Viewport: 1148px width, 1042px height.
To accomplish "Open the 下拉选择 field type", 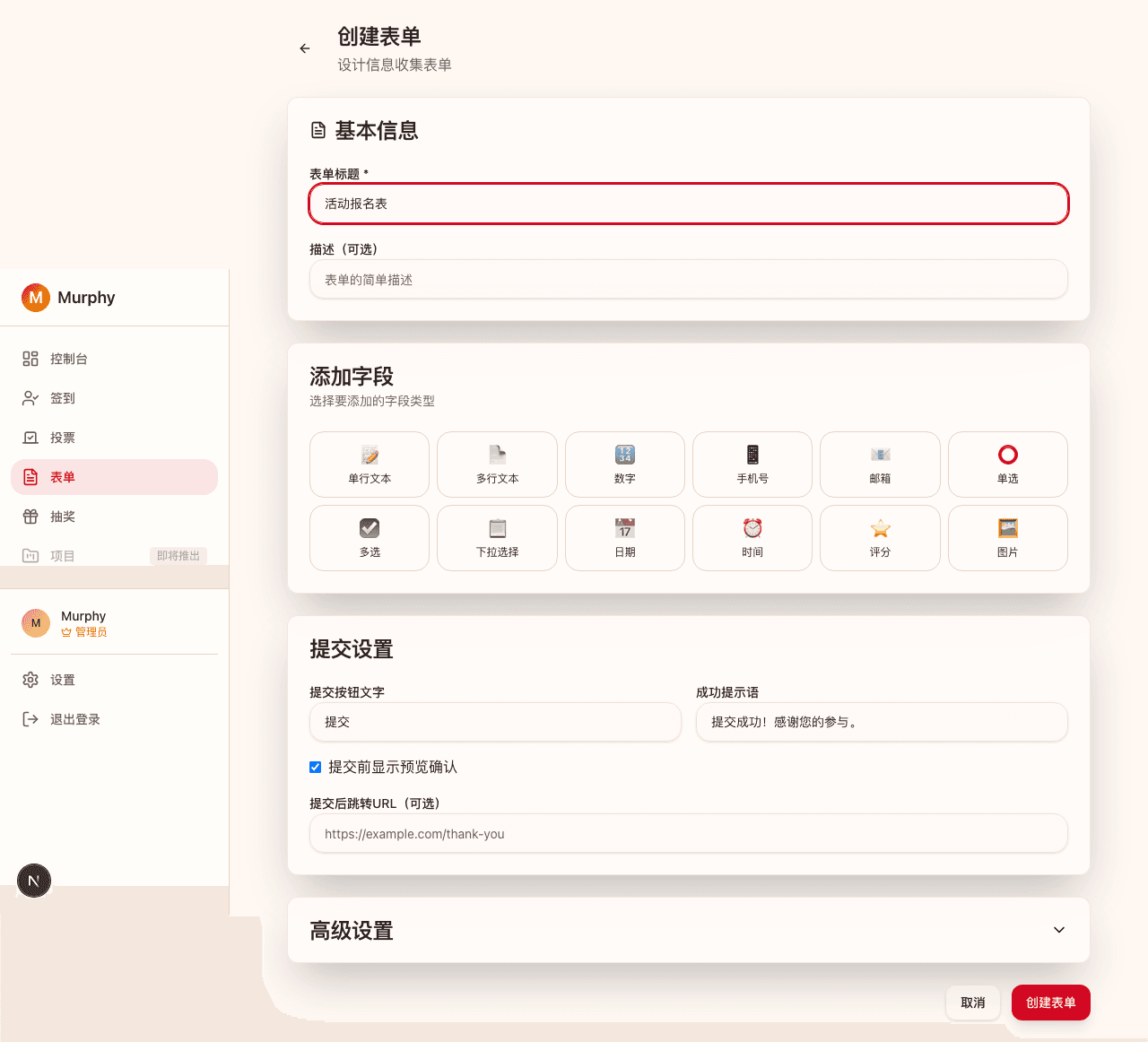I will [x=496, y=538].
